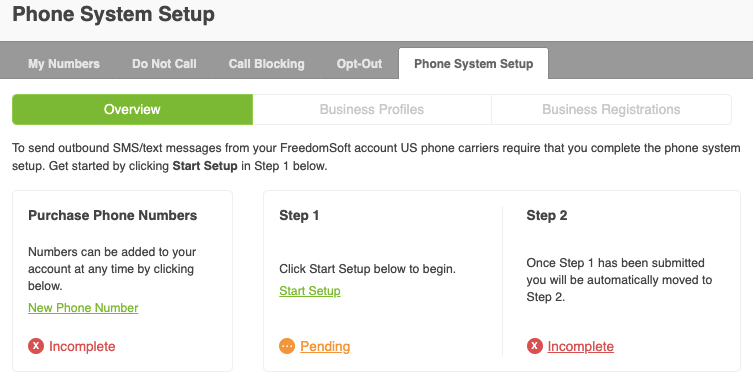
Task: Click the red X icon in Step 2
Action: point(534,346)
